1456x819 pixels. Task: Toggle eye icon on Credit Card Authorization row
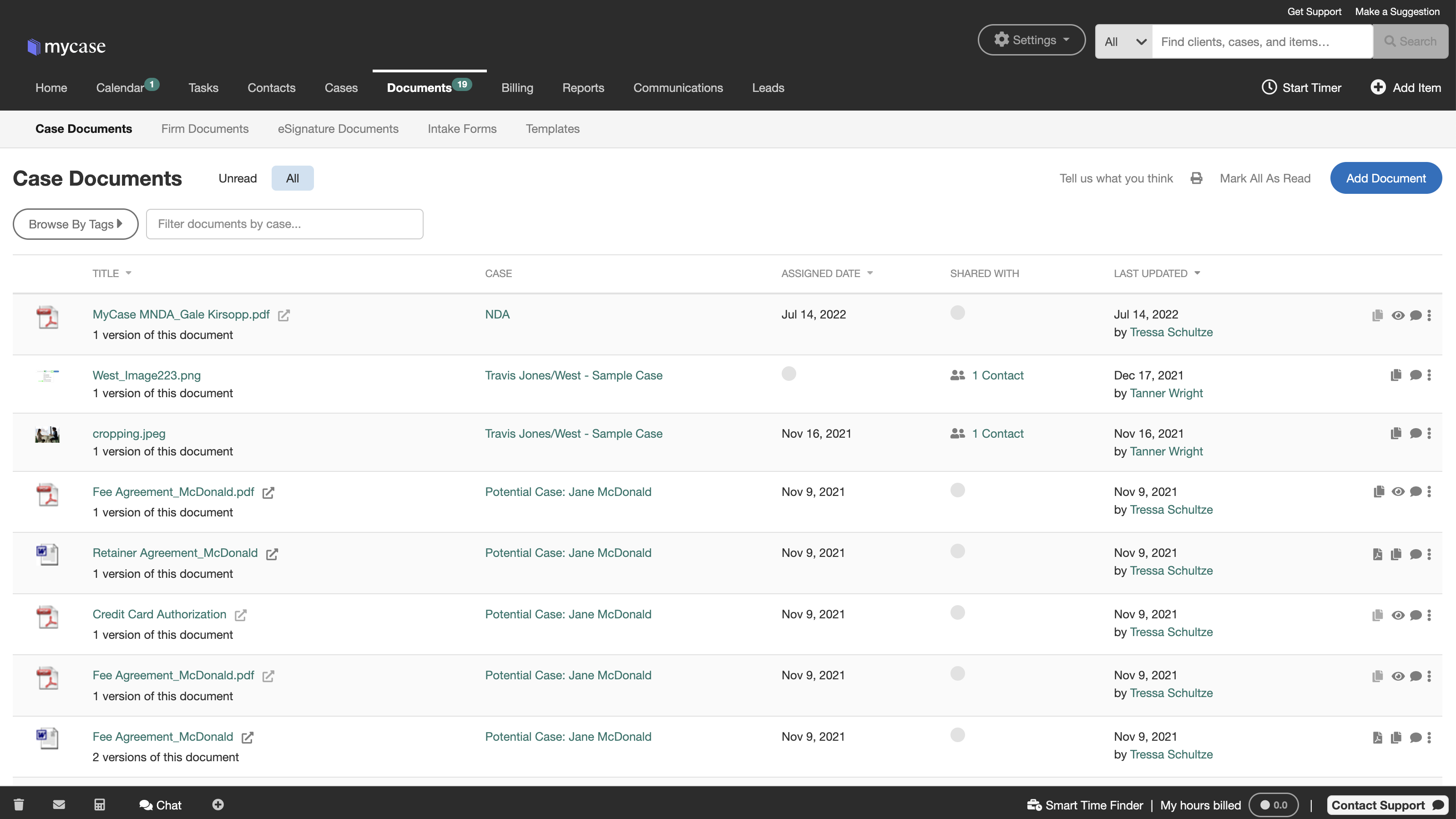click(x=1398, y=616)
